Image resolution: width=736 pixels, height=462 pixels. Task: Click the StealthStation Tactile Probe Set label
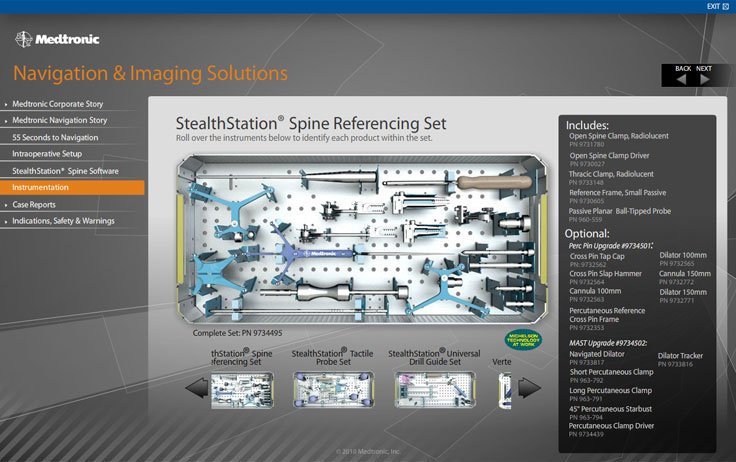(x=332, y=357)
